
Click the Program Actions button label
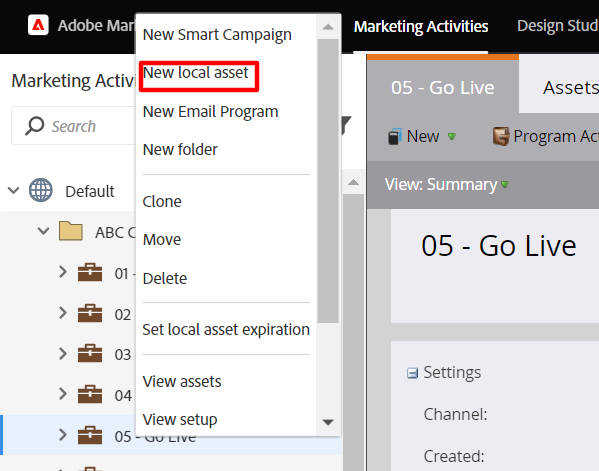point(556,136)
